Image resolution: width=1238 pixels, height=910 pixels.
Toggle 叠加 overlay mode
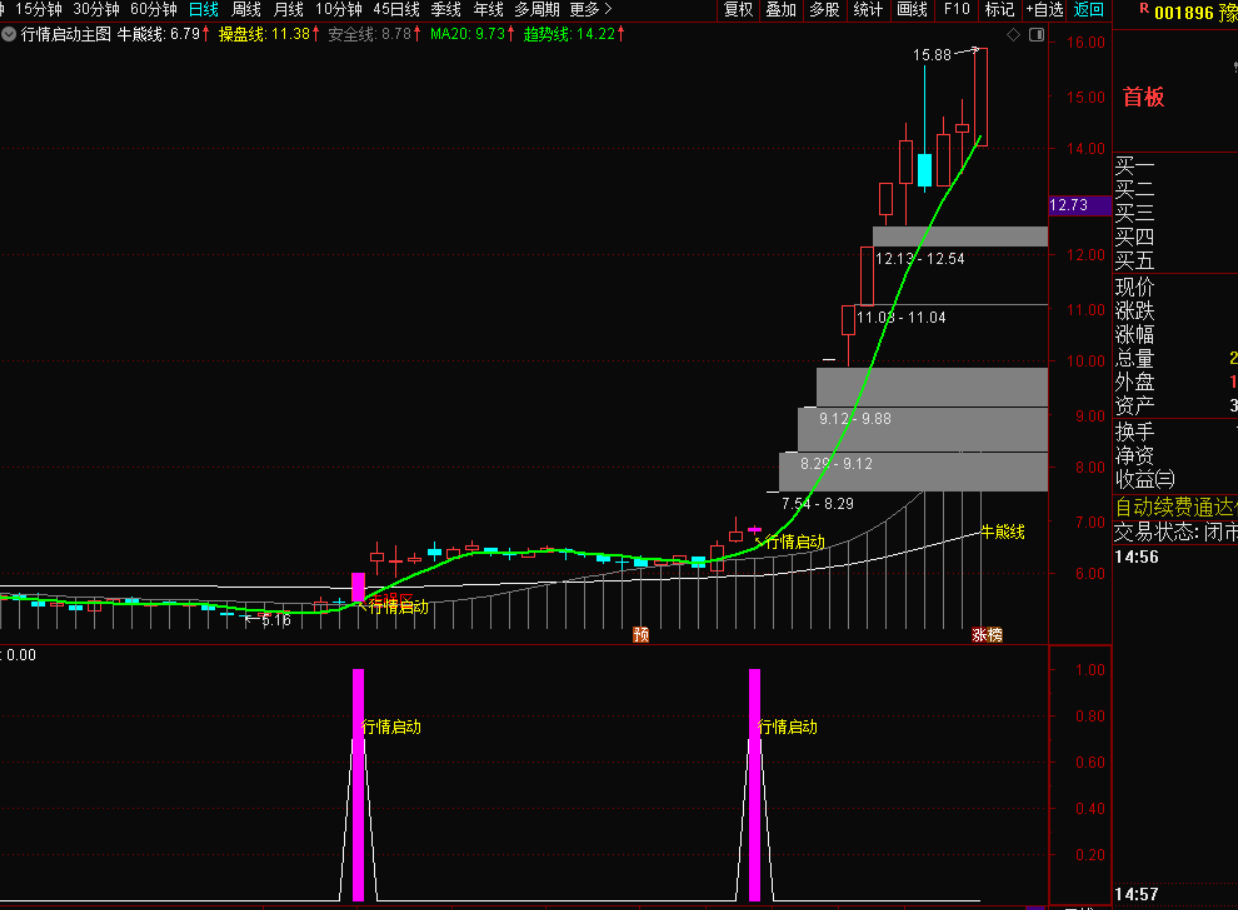(781, 10)
